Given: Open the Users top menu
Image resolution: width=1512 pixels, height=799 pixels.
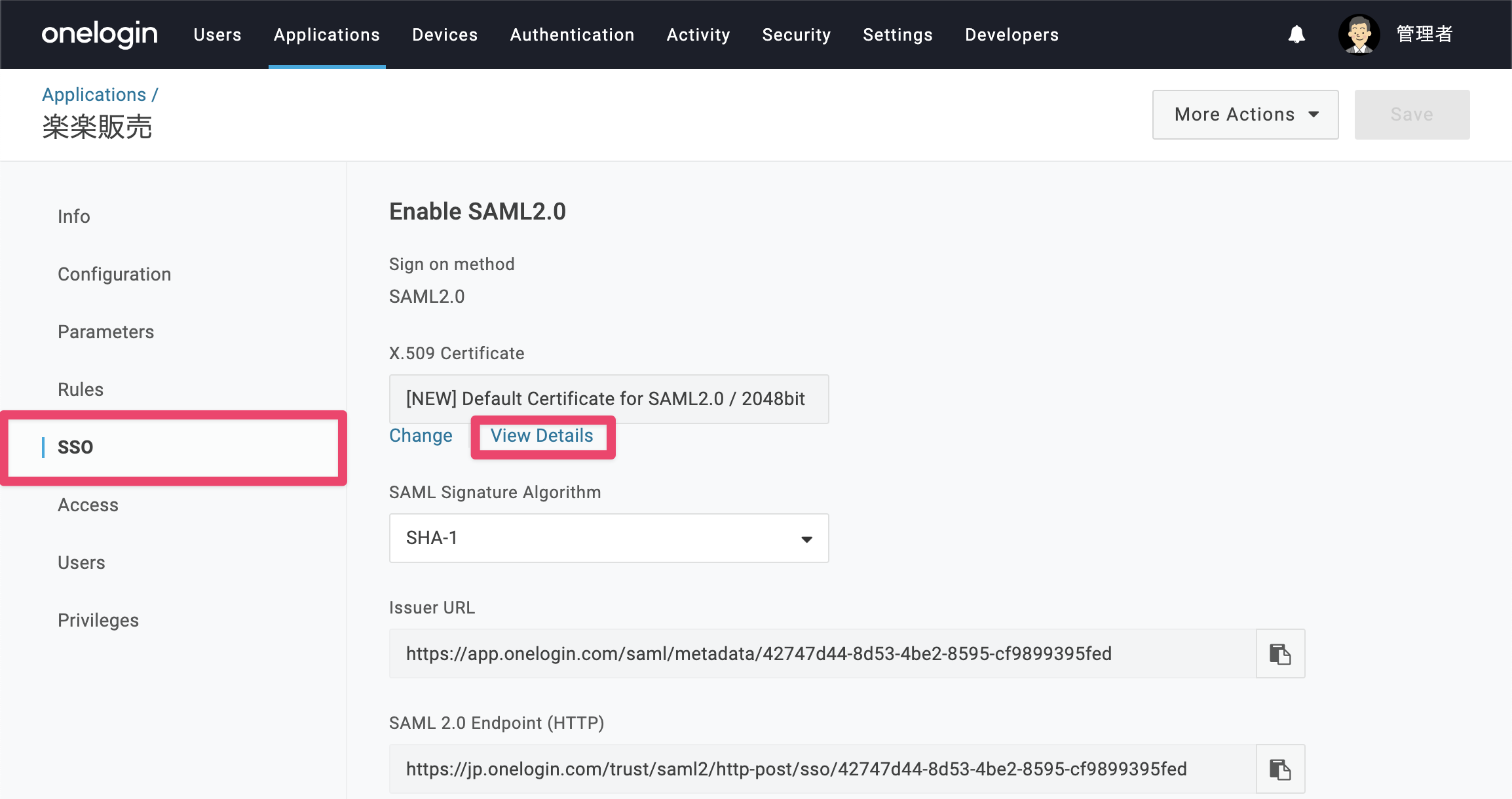Looking at the screenshot, I should pos(217,35).
